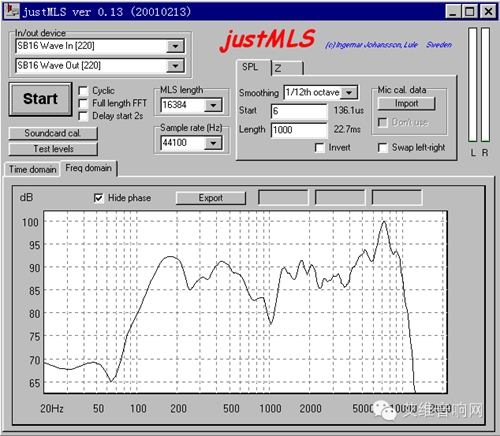500x436 pixels.
Task: Click the left channel level meter
Action: click(x=472, y=85)
